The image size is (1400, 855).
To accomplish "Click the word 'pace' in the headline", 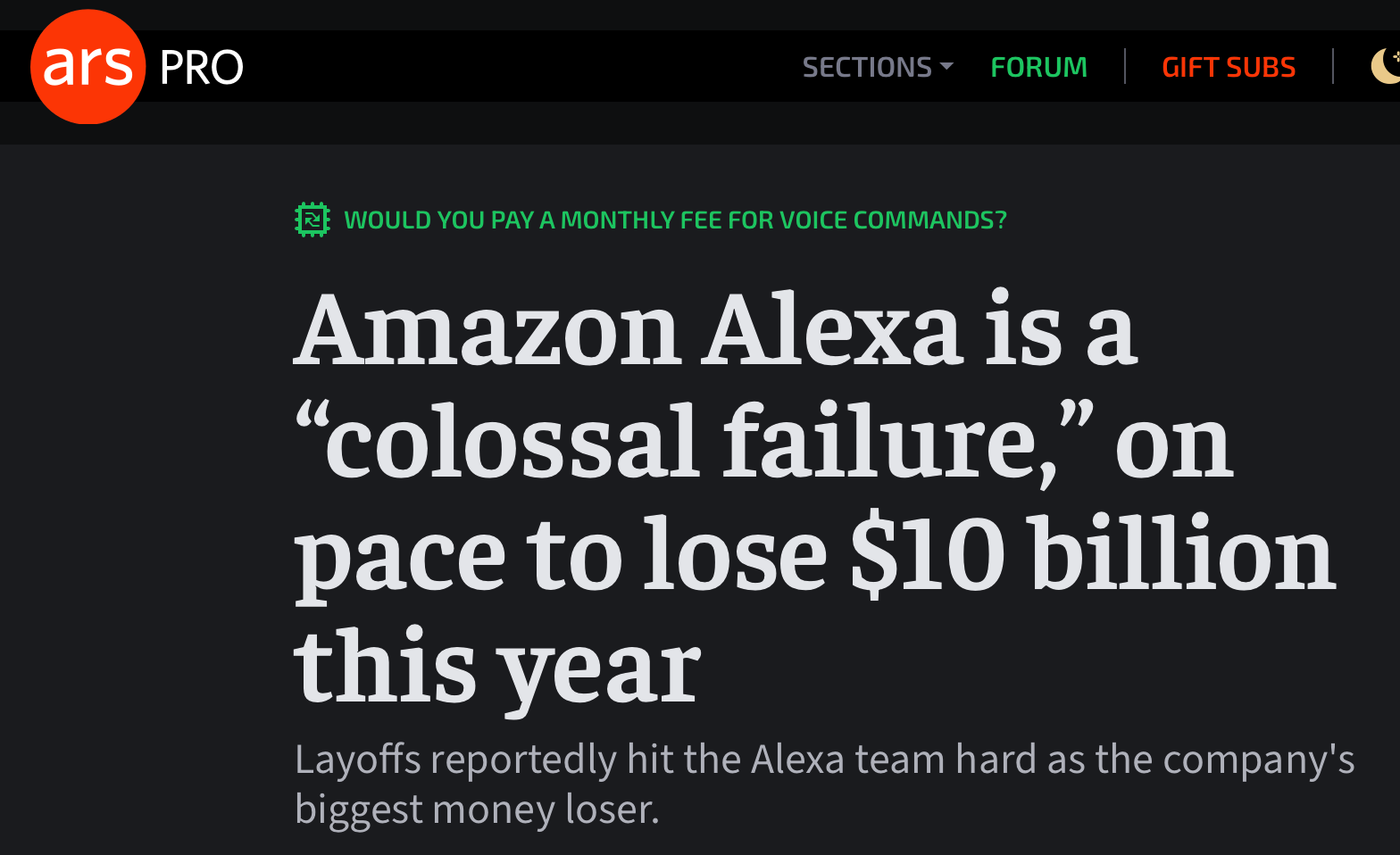I will click(x=399, y=558).
